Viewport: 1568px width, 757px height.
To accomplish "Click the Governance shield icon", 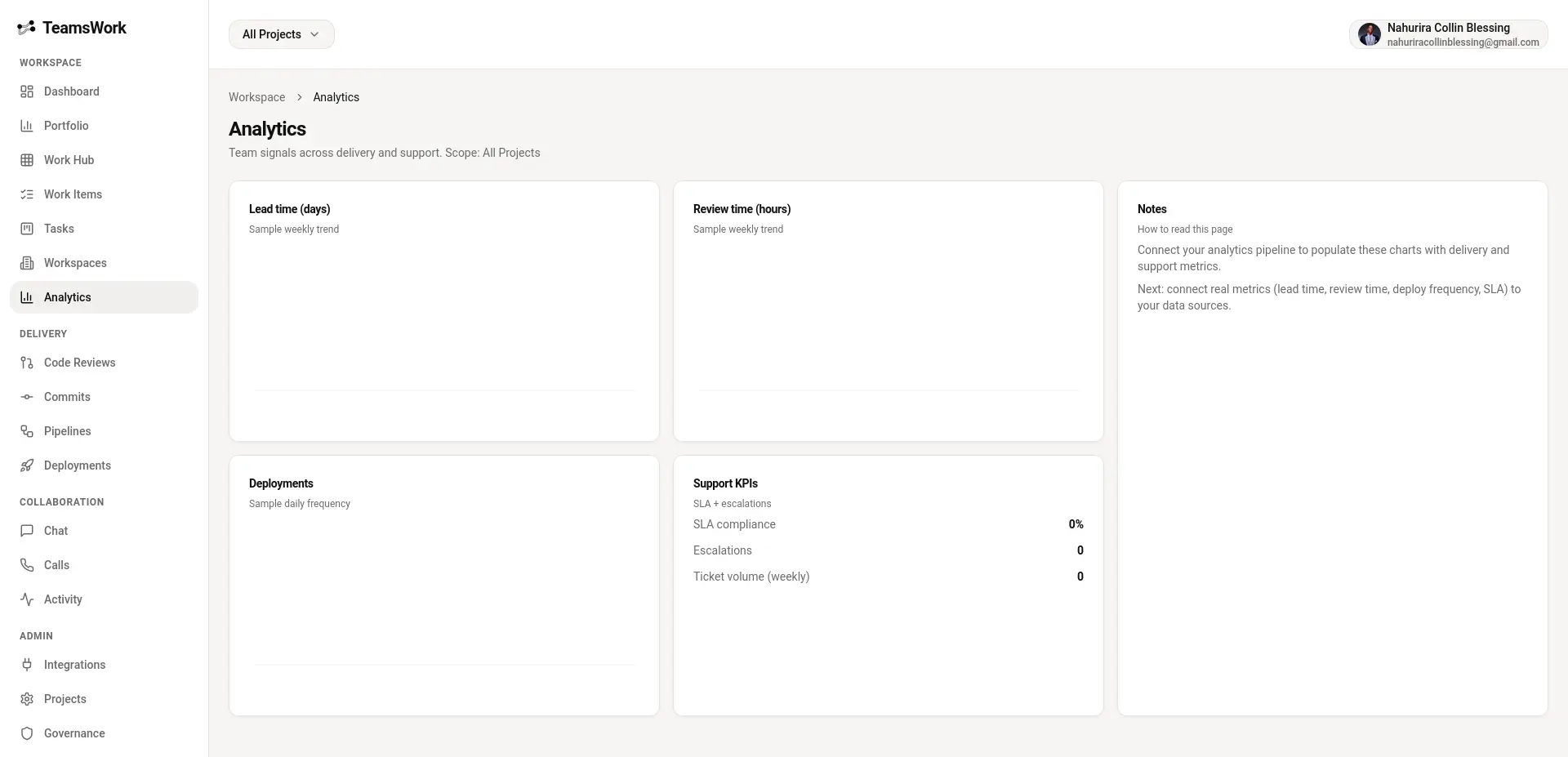I will pos(27,733).
